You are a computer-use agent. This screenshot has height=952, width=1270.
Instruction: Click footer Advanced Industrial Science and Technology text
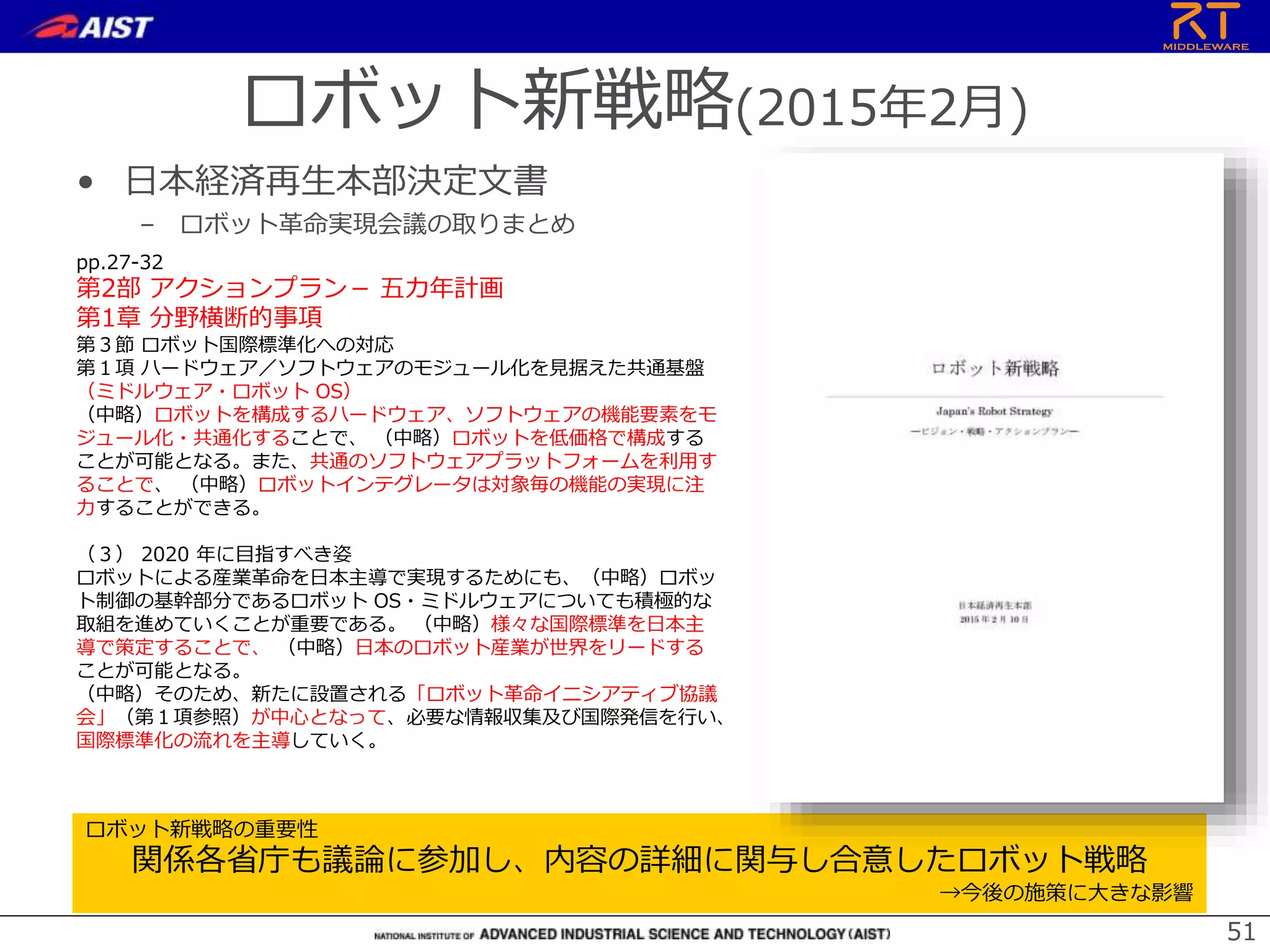click(x=632, y=934)
